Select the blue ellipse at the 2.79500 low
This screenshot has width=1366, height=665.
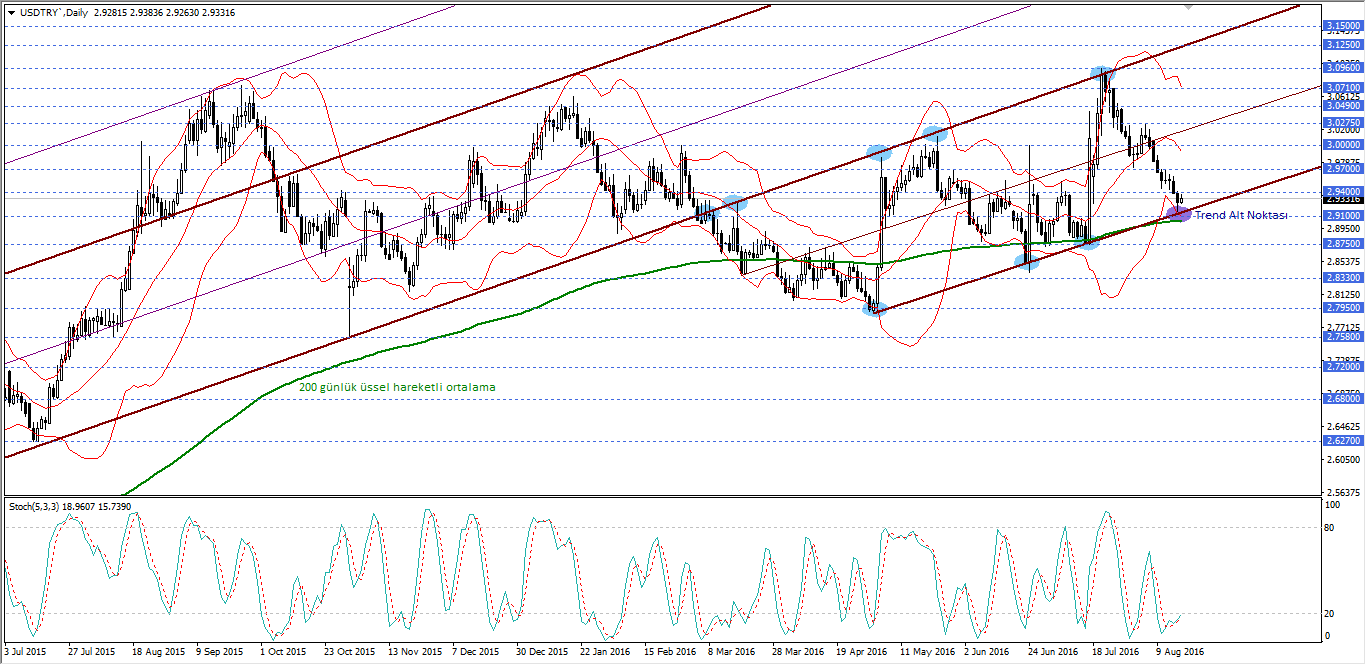pos(876,308)
